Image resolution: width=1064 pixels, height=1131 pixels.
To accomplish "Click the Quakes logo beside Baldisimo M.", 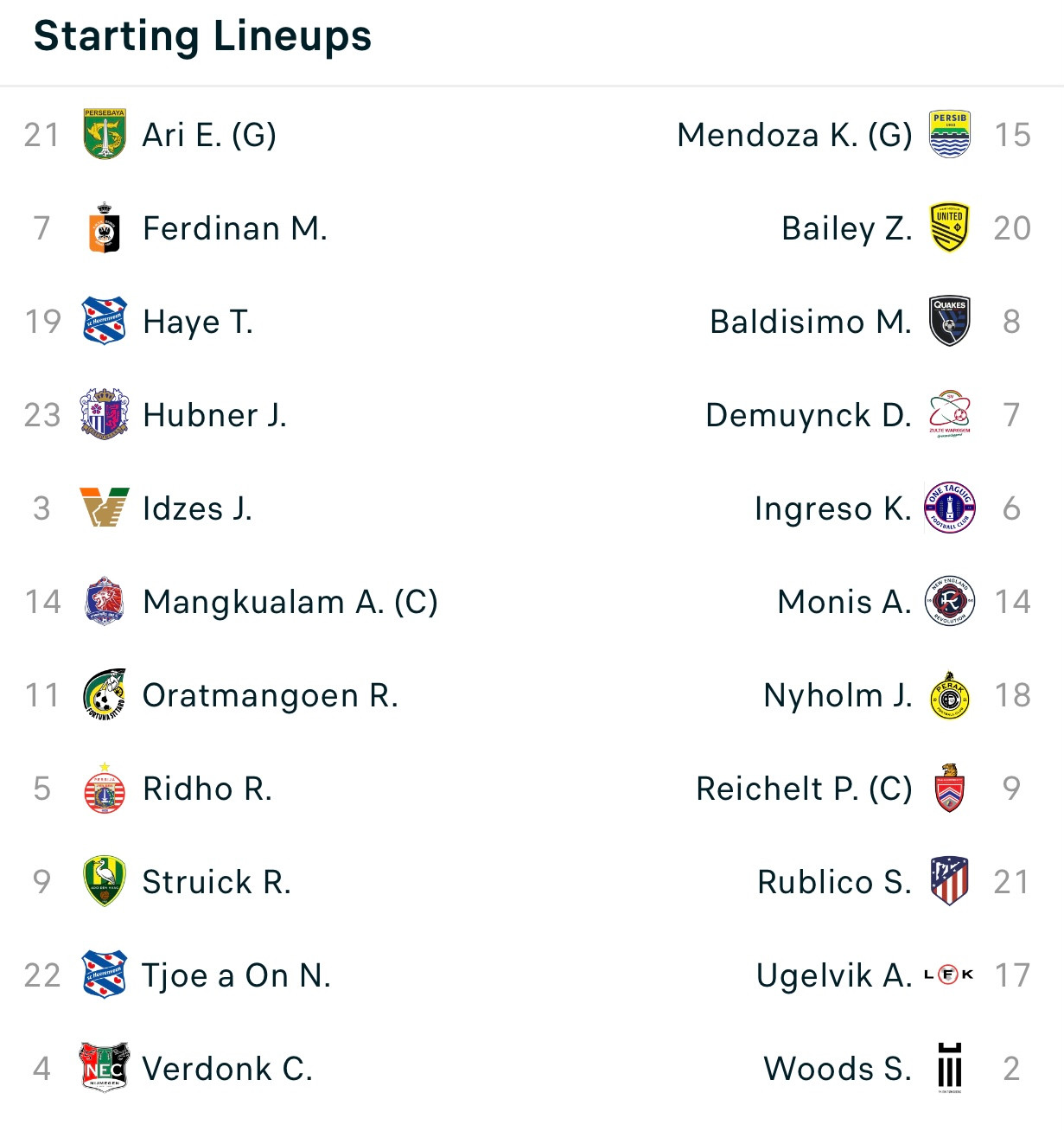I will [x=949, y=321].
